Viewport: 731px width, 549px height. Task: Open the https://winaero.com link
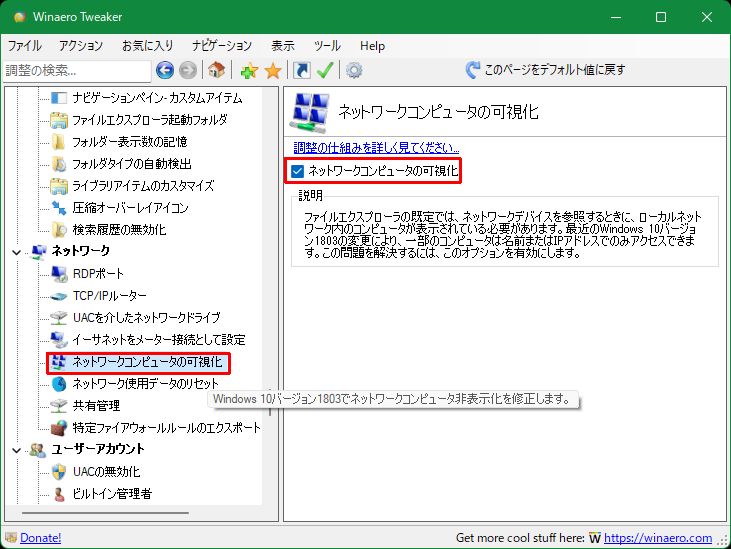[x=658, y=538]
